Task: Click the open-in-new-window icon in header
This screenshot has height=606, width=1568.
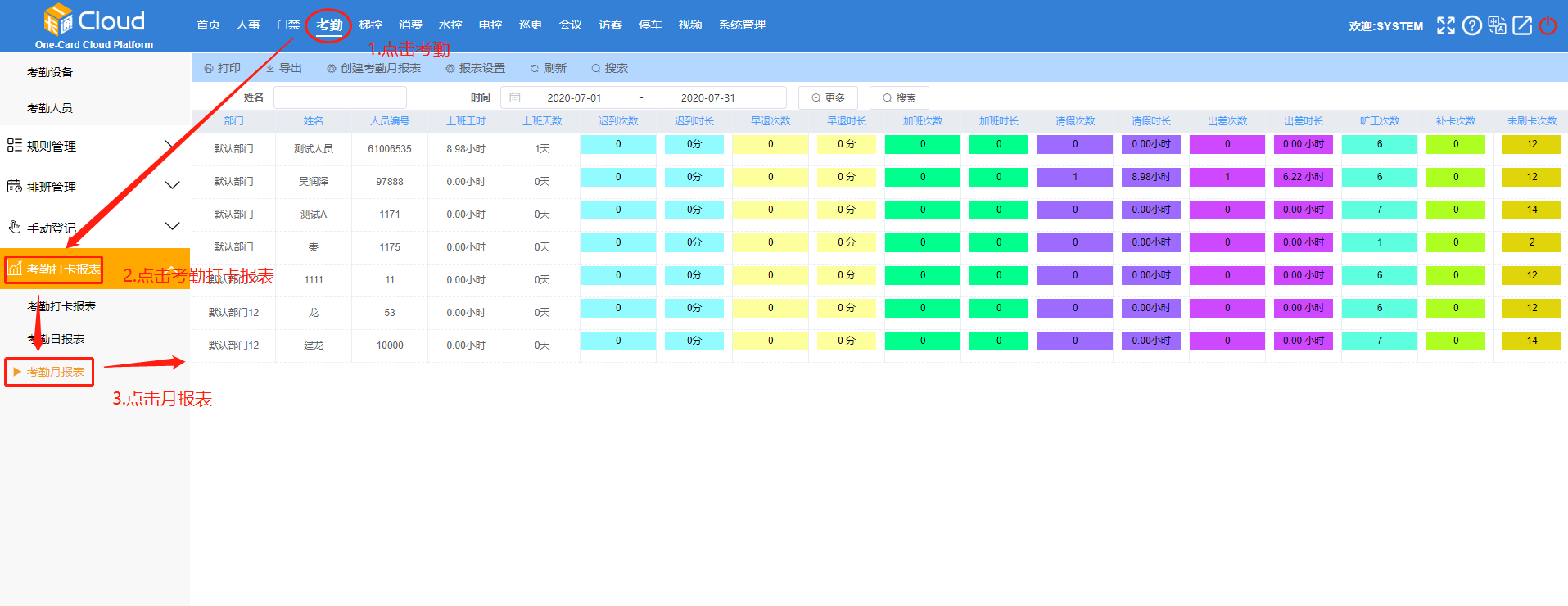Action: tap(1522, 25)
